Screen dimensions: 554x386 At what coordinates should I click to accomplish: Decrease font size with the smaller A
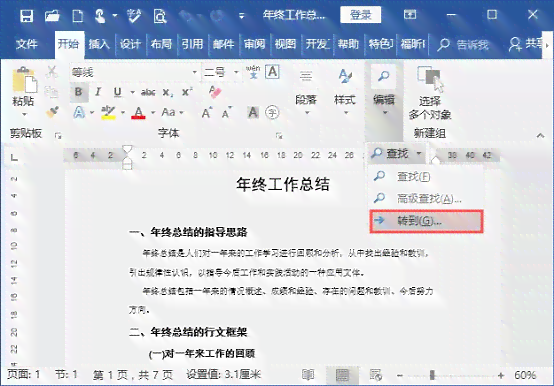tap(226, 113)
